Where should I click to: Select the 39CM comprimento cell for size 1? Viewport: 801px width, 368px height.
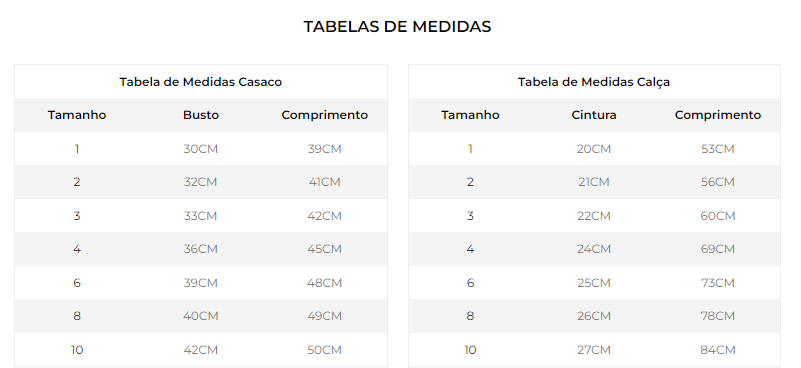tap(324, 149)
